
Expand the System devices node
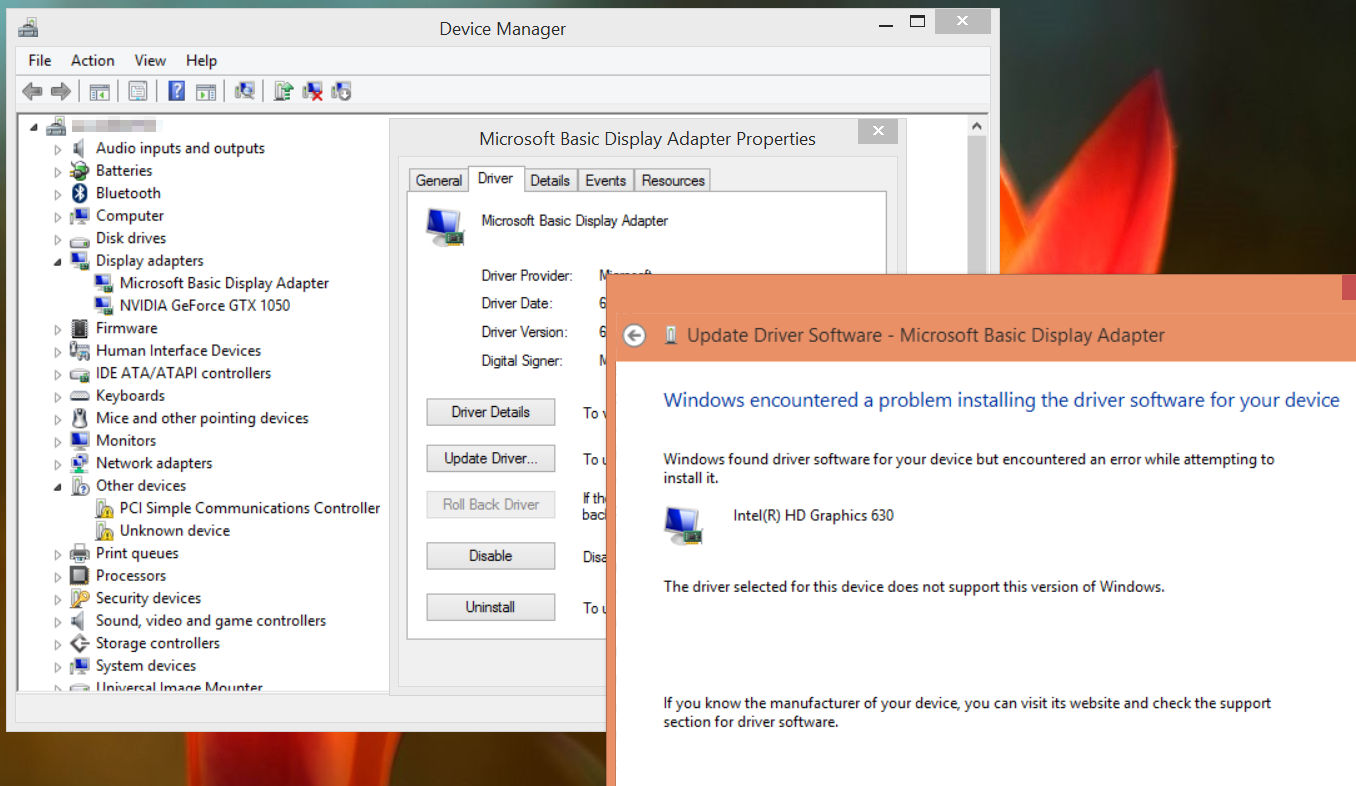(58, 666)
